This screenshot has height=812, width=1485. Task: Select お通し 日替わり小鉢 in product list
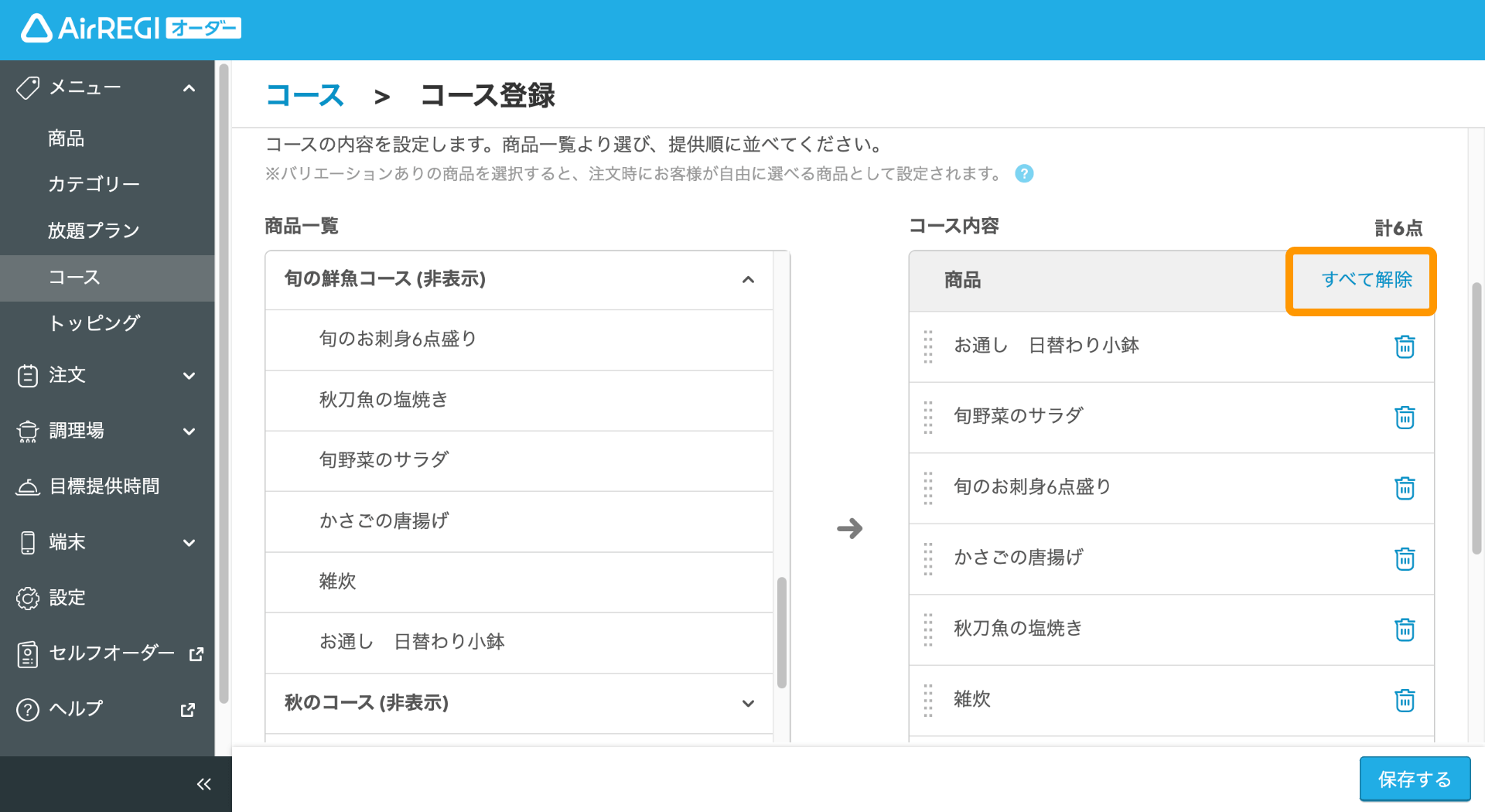(x=519, y=643)
